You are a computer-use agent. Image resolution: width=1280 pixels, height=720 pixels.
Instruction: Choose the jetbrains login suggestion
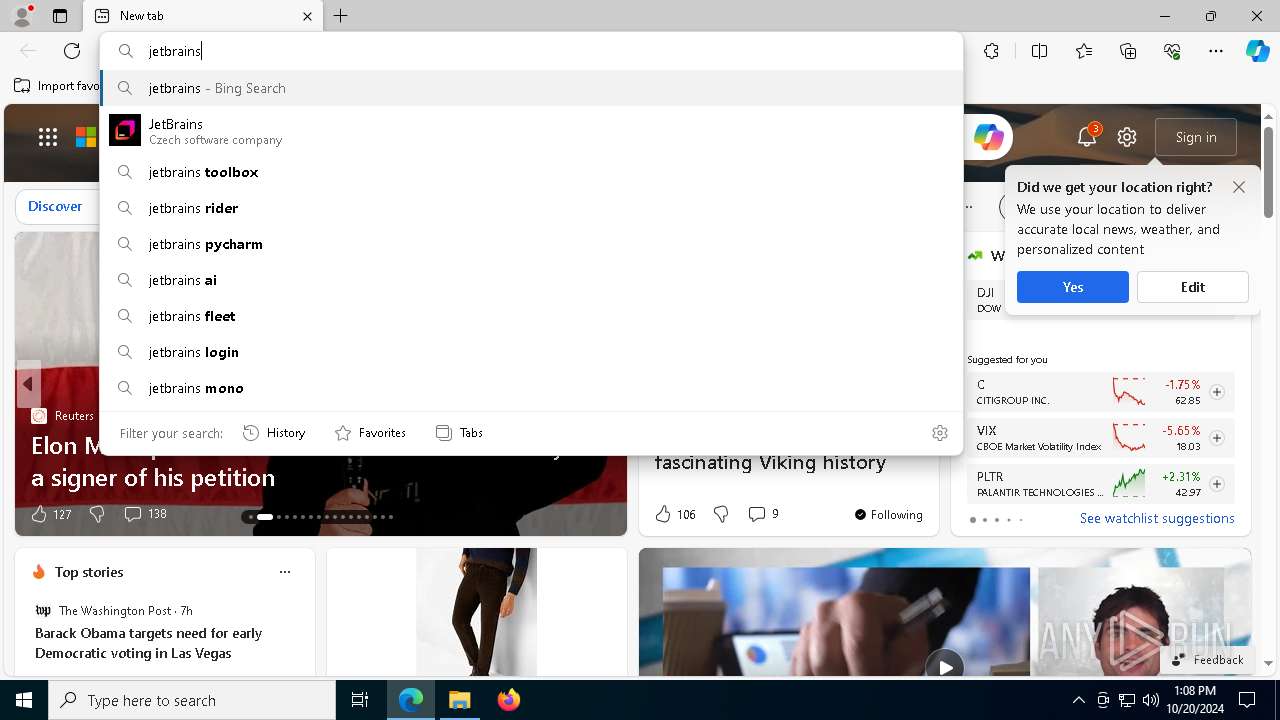[531, 352]
